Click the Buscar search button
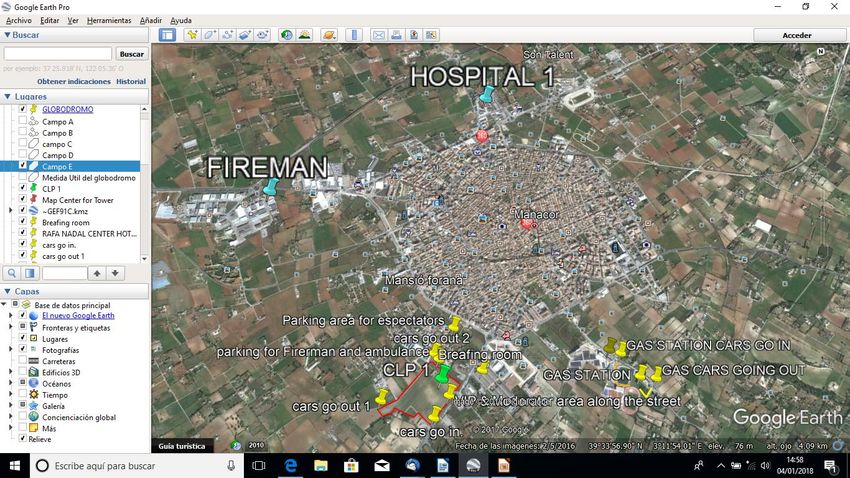The image size is (850, 478). pyautogui.click(x=132, y=54)
